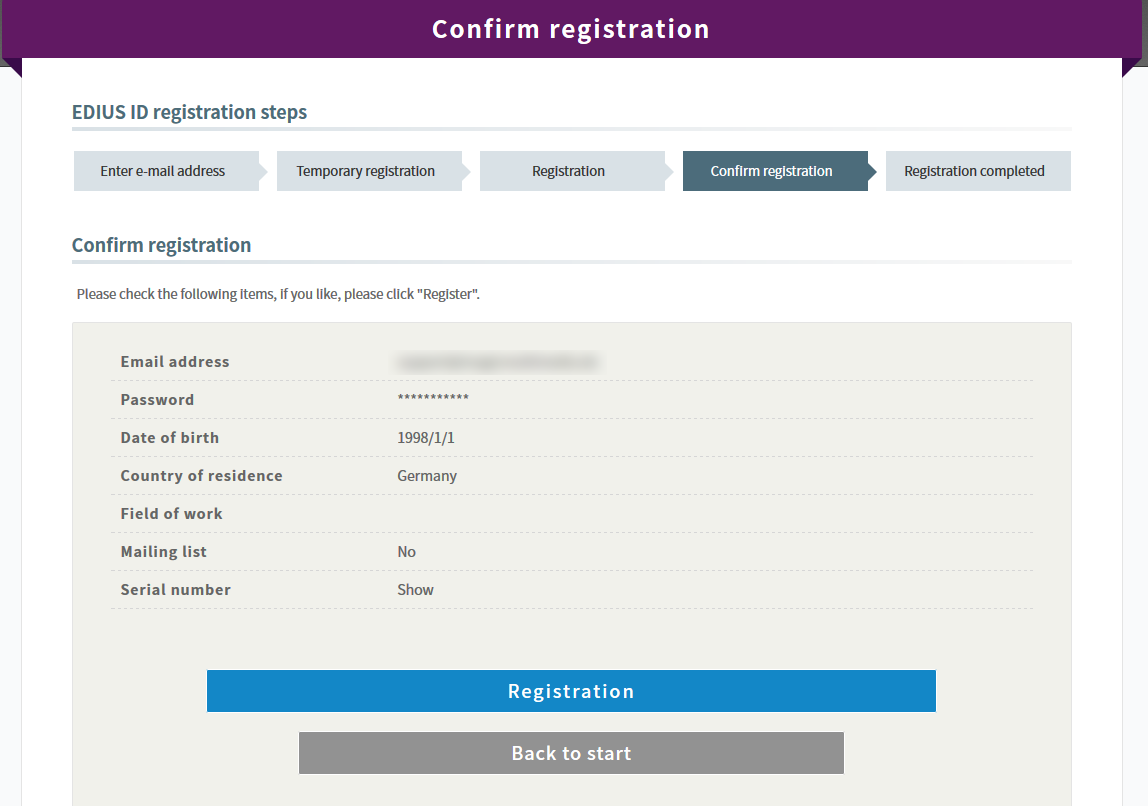Click the masked password value
This screenshot has height=806, width=1148.
[x=433, y=400]
